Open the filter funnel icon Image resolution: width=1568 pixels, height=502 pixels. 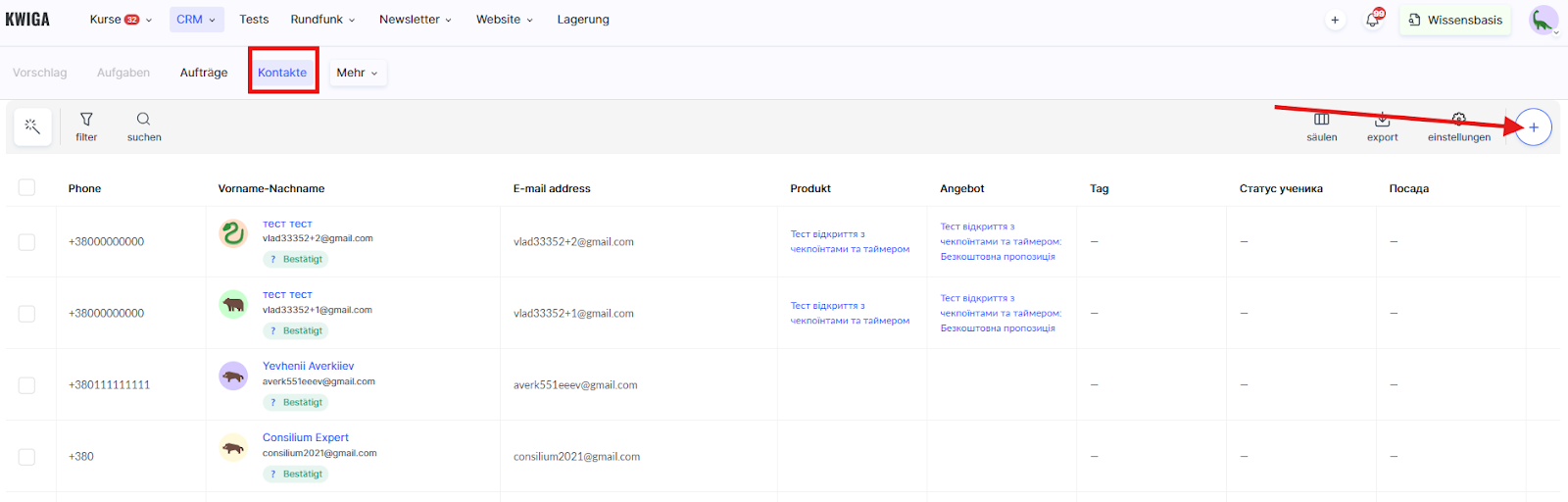pyautogui.click(x=86, y=120)
